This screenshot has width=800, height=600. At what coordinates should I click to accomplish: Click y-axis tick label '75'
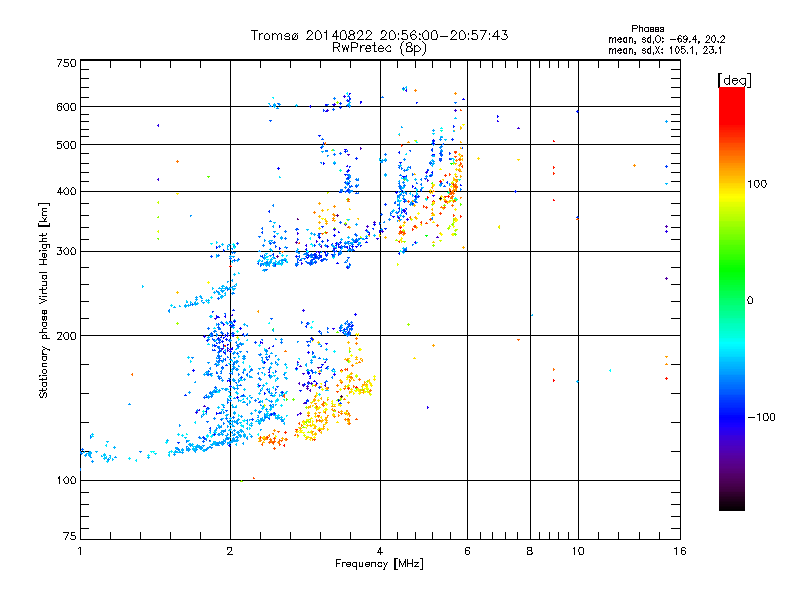pyautogui.click(x=70, y=536)
